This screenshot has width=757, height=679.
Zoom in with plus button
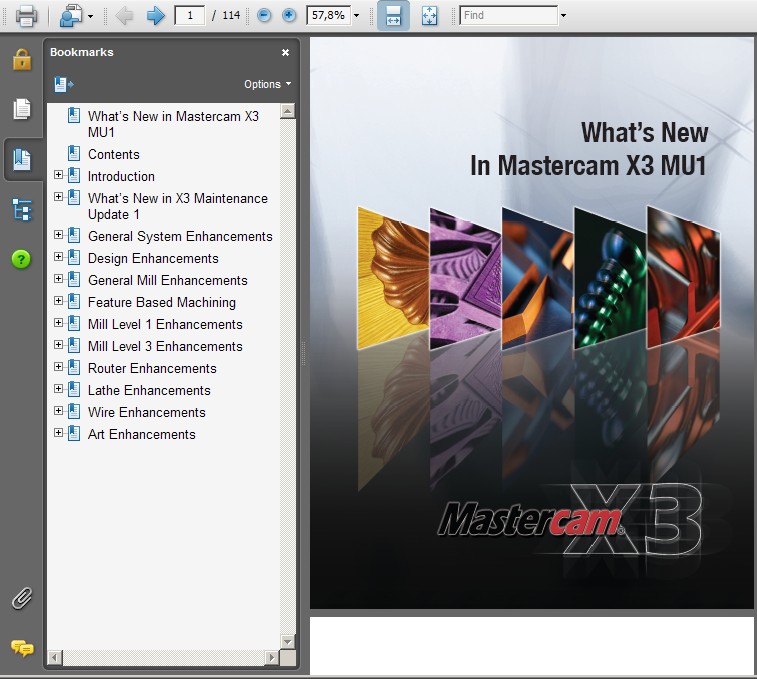click(x=289, y=15)
